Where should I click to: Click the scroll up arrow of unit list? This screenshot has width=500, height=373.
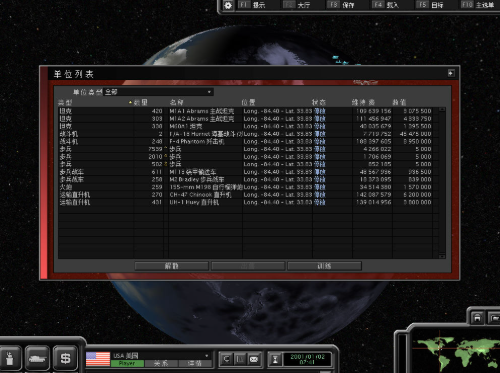point(442,110)
